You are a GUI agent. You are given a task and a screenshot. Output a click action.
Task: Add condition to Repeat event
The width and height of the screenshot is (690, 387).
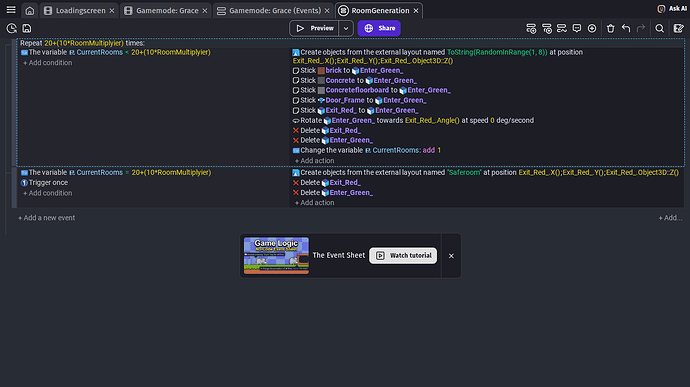click(48, 63)
